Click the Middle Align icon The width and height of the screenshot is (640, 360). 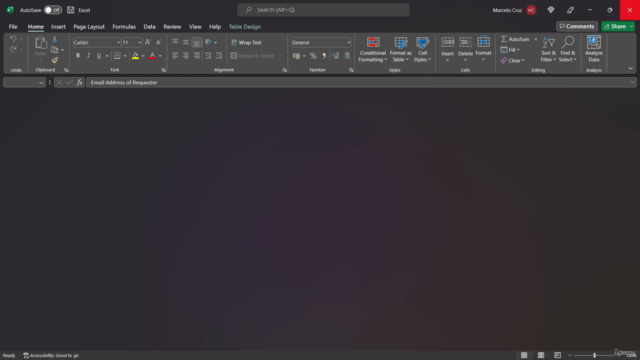[186, 42]
